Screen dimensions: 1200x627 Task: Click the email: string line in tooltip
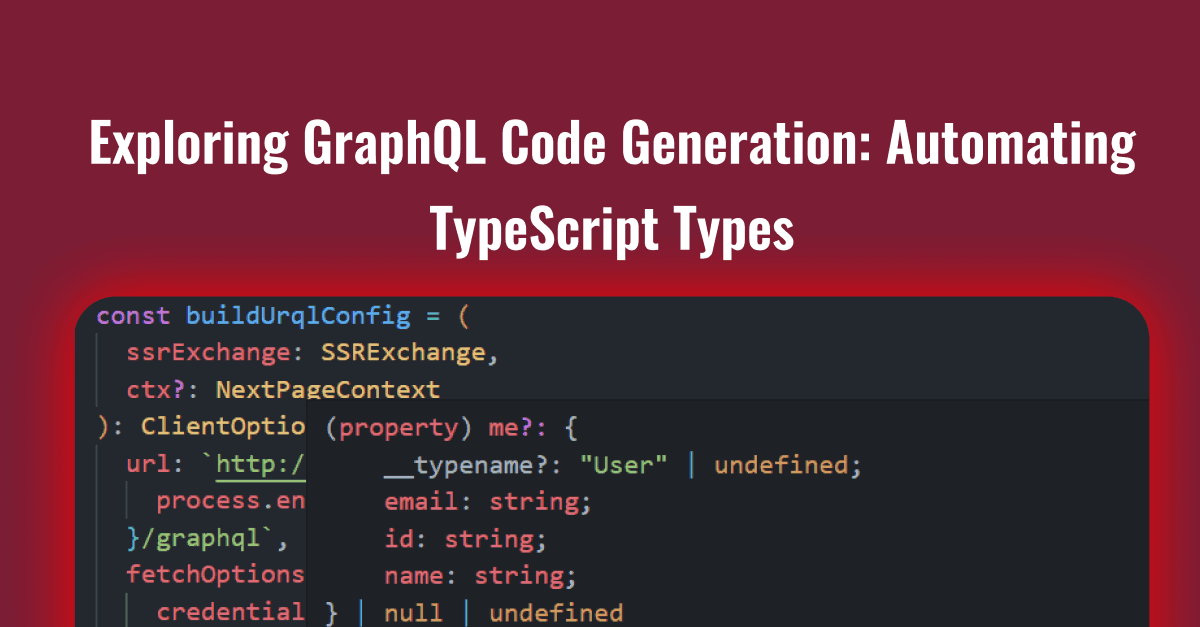[488, 502]
